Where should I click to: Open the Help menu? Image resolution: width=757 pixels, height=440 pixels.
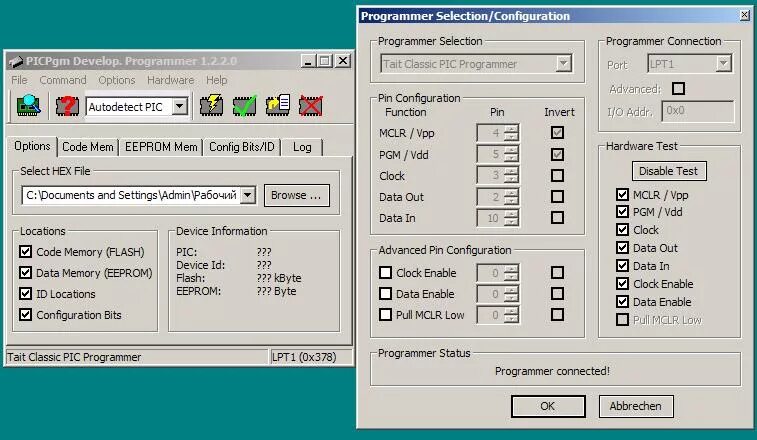[216, 80]
